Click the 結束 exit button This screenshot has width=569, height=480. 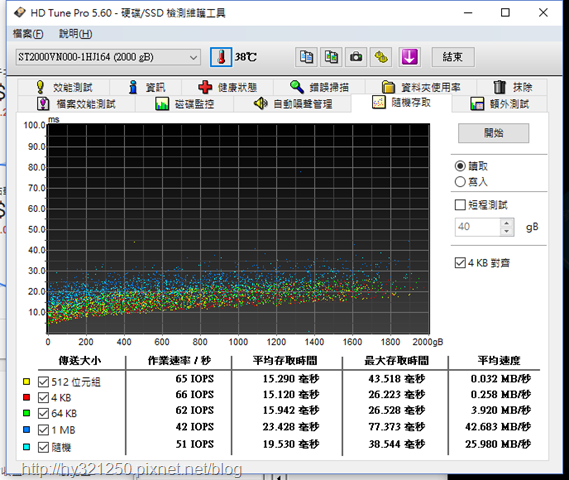tap(453, 57)
